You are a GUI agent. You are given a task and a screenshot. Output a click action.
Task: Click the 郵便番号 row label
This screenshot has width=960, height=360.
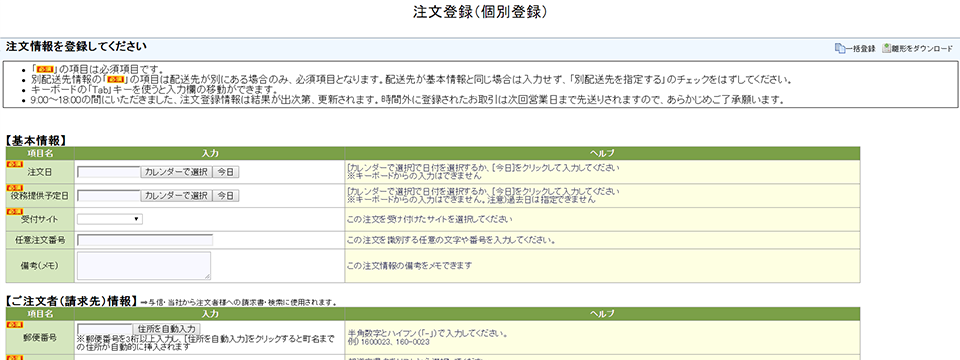click(x=40, y=336)
